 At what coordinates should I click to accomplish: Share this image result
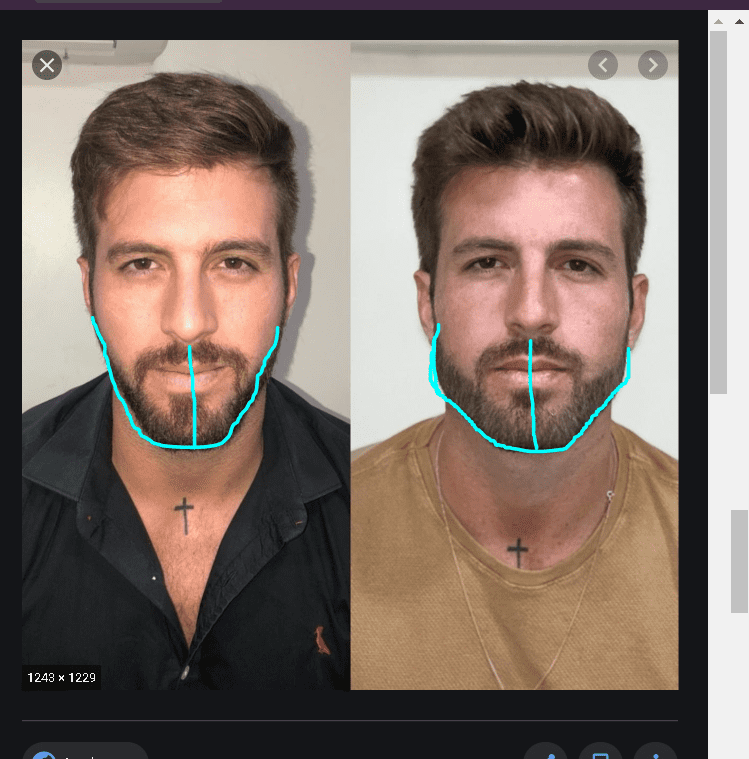(545, 753)
